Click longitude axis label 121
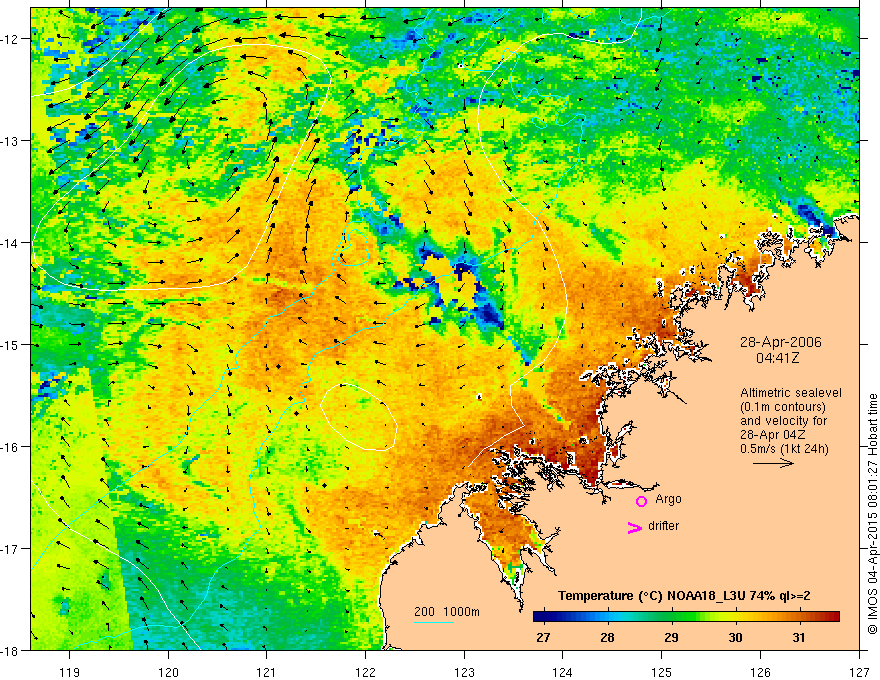880x680 pixels. [x=267, y=672]
